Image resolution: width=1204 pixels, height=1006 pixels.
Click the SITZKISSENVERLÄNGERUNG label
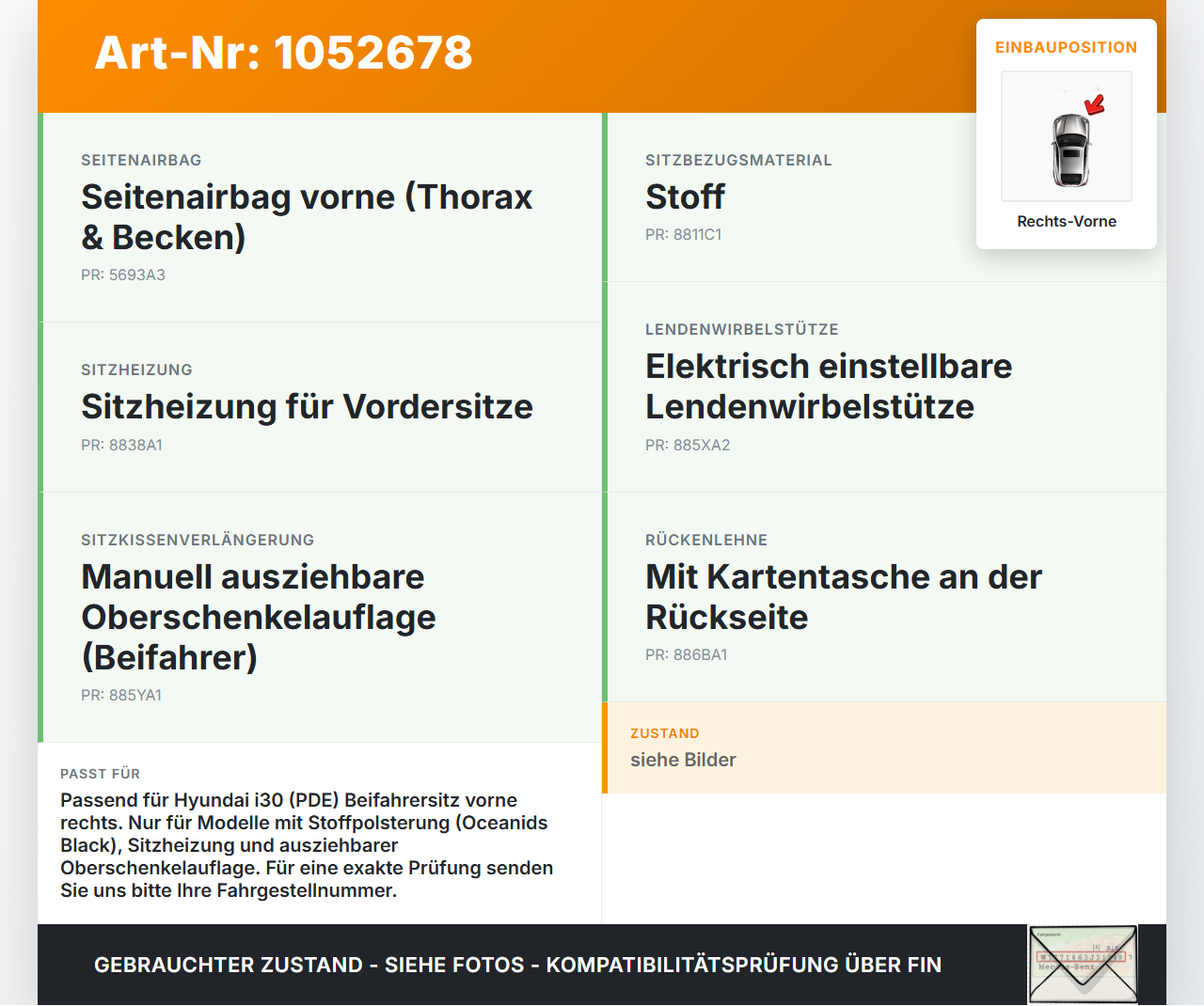coord(198,540)
